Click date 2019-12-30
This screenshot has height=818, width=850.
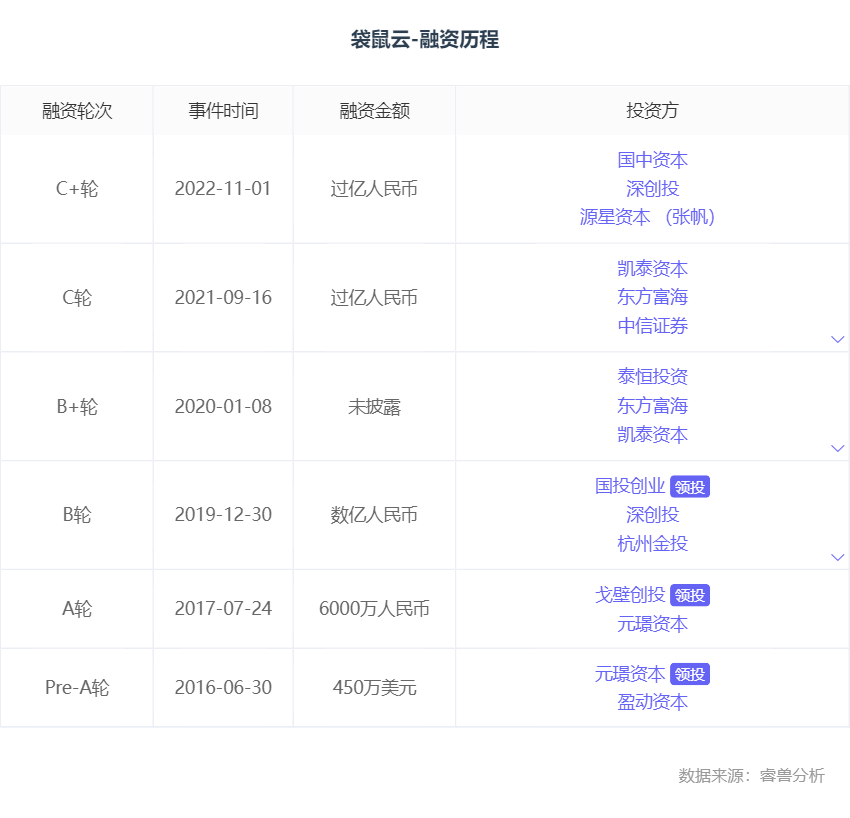pos(223,514)
